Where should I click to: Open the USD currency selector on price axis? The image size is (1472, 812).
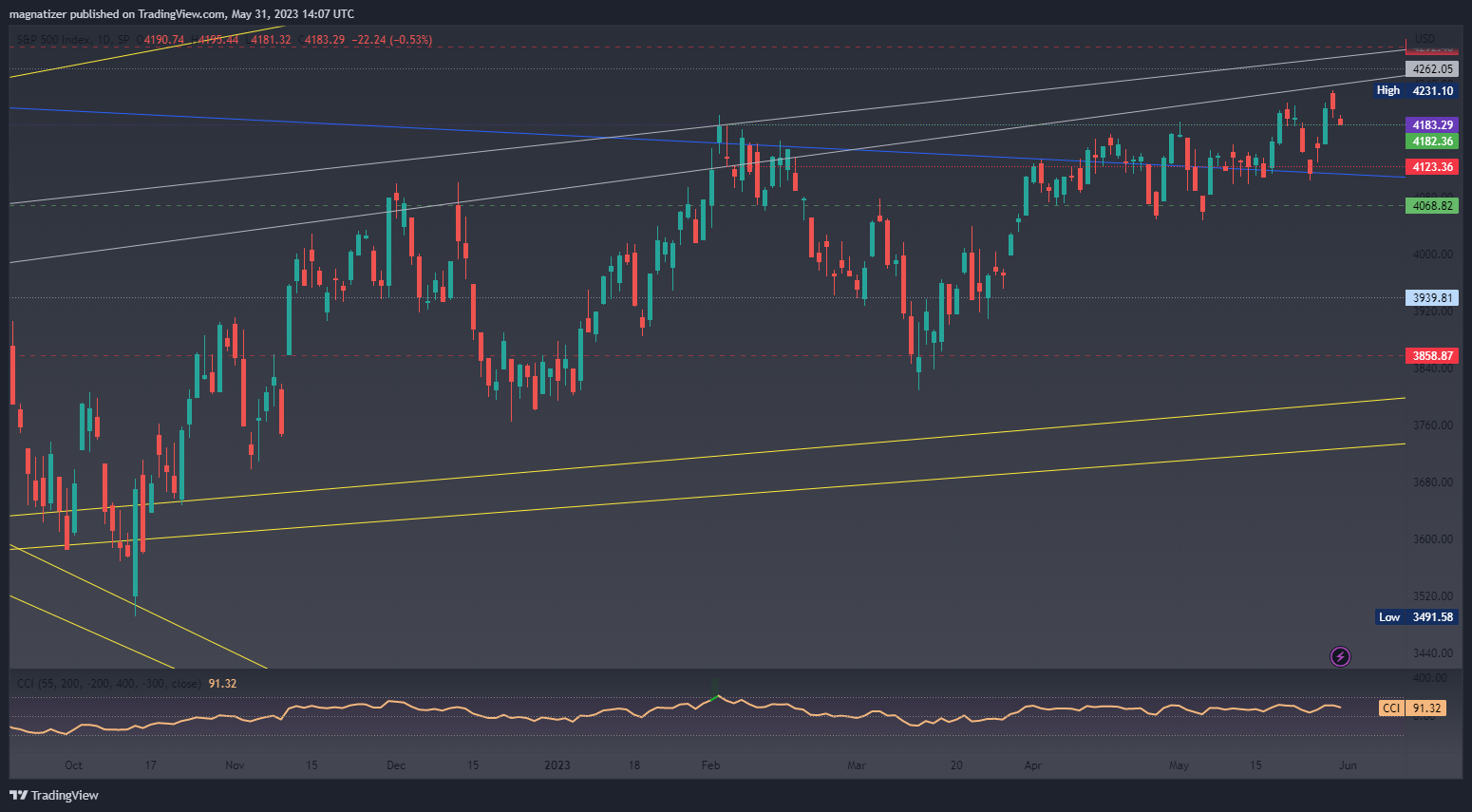[1425, 39]
